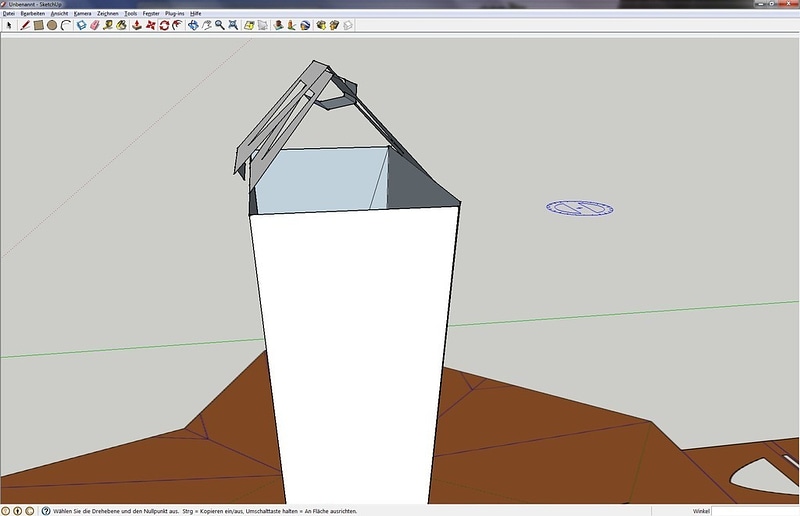
Task: Select the Paint Bucket tool
Action: click(x=121, y=25)
